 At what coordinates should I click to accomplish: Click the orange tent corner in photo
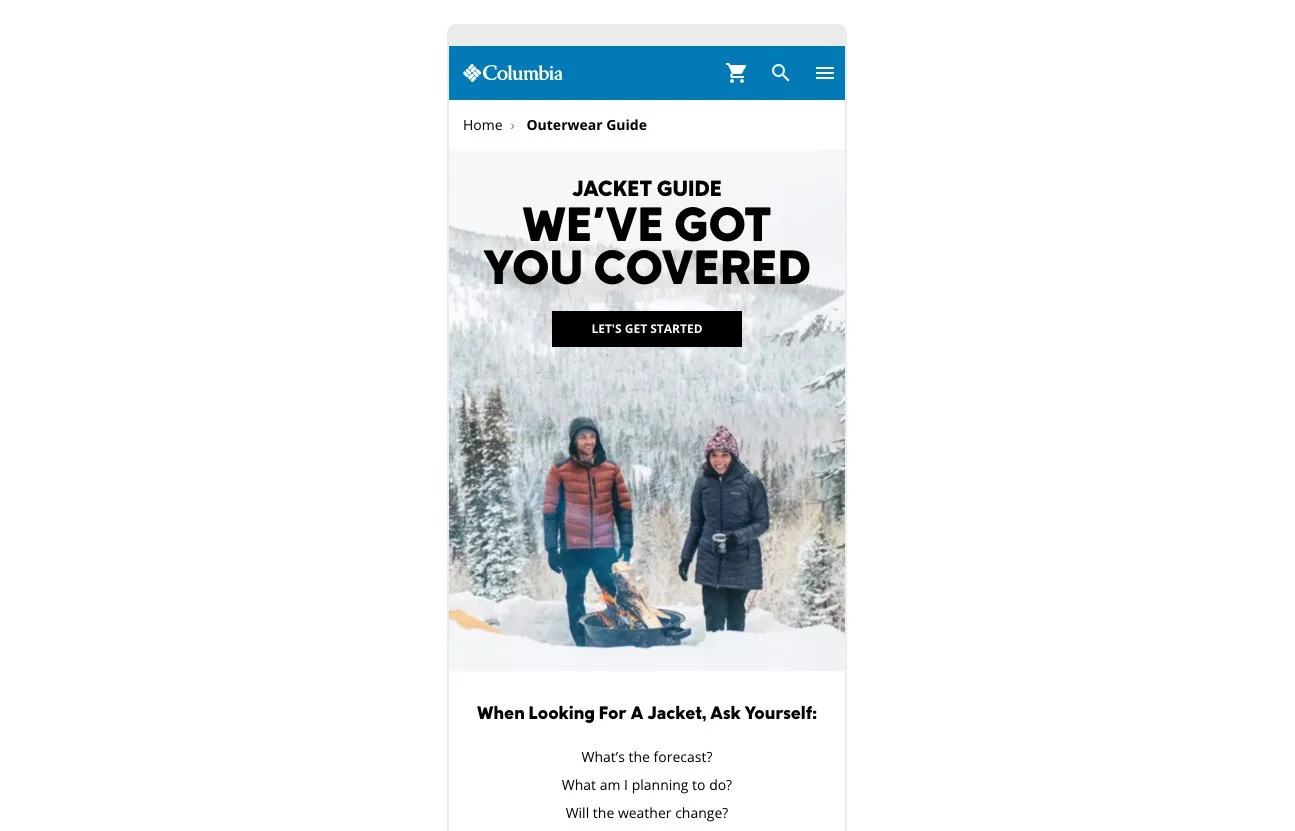(x=473, y=621)
